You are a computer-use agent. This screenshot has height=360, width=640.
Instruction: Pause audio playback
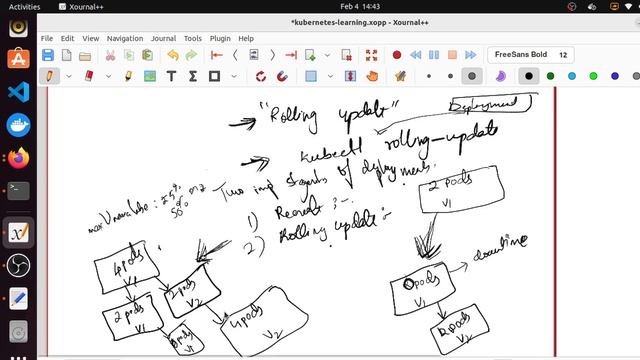pyautogui.click(x=434, y=55)
